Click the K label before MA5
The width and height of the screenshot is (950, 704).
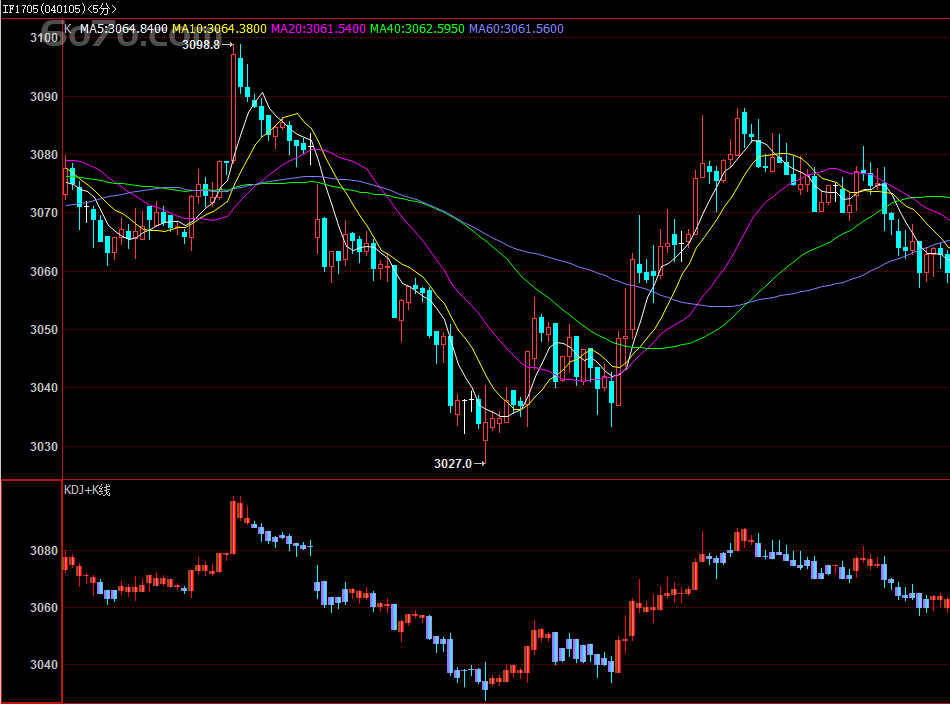coord(68,28)
